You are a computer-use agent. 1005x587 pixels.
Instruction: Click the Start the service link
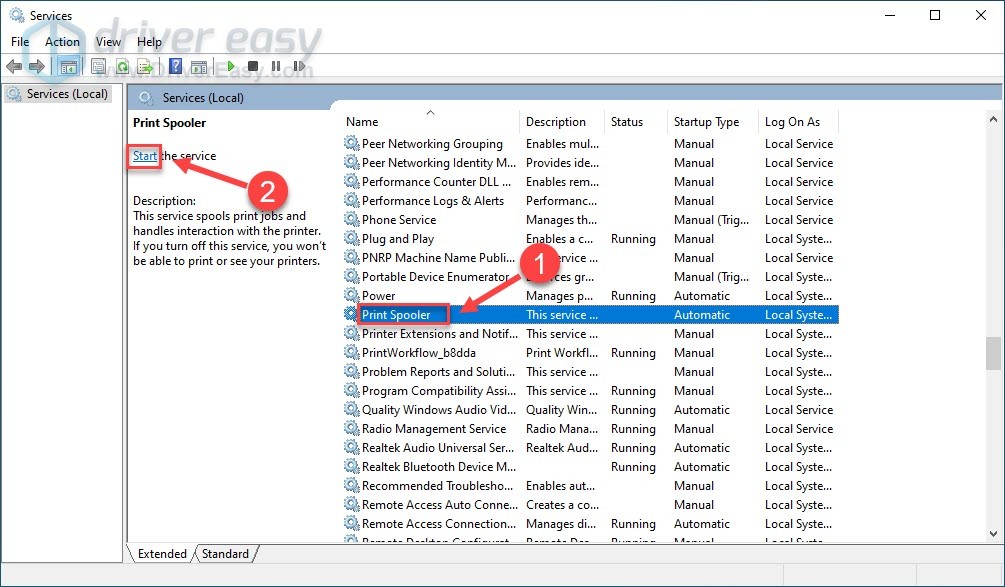click(x=145, y=156)
